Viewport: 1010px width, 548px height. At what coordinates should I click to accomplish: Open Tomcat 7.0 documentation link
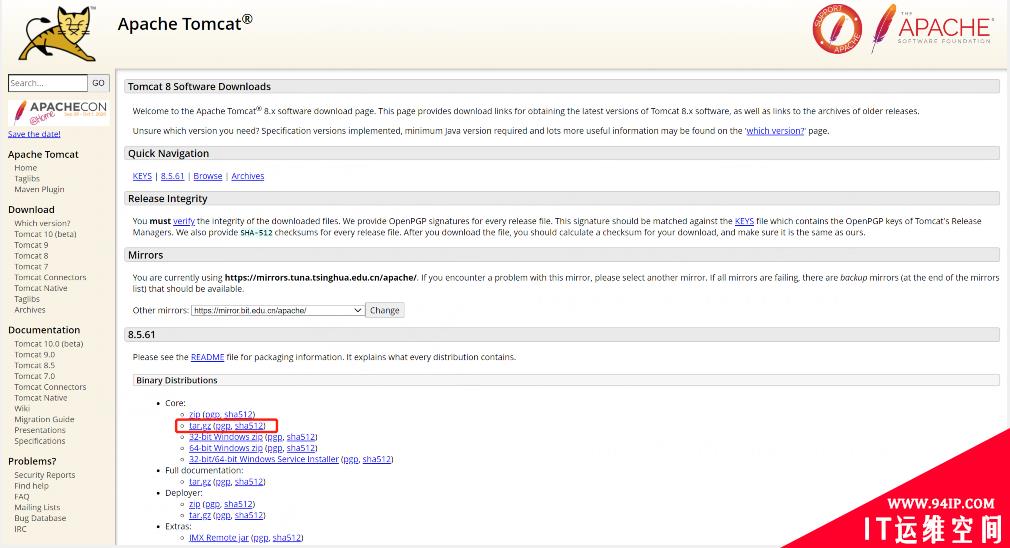coord(35,376)
